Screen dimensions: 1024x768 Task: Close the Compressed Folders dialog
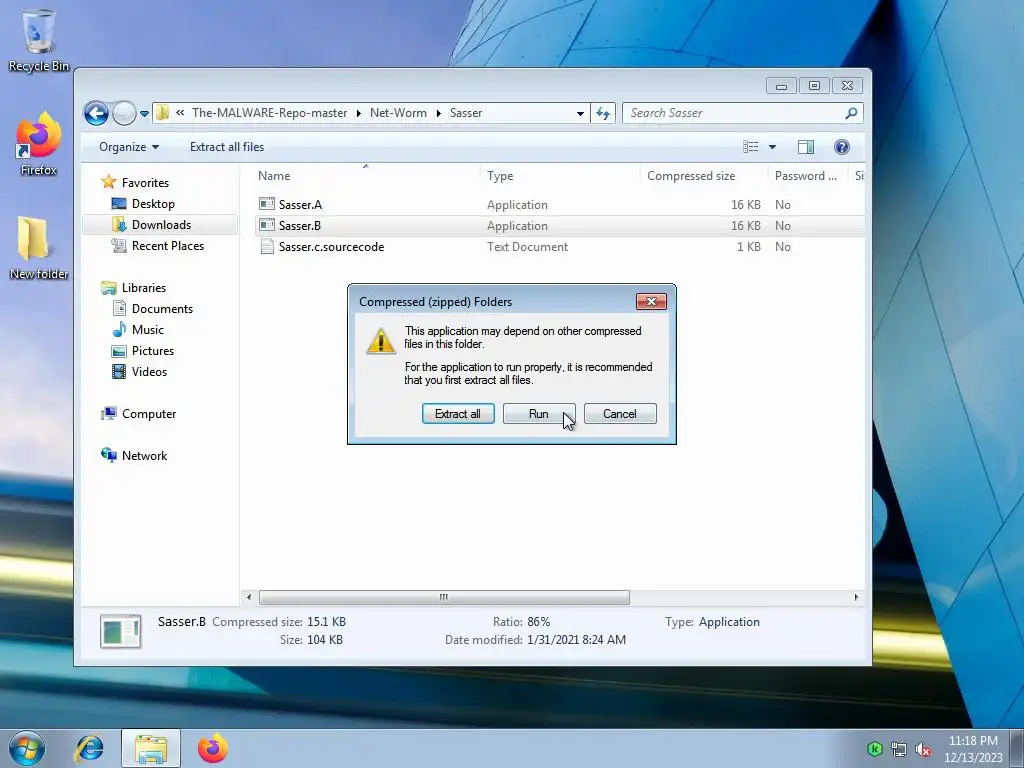[651, 301]
